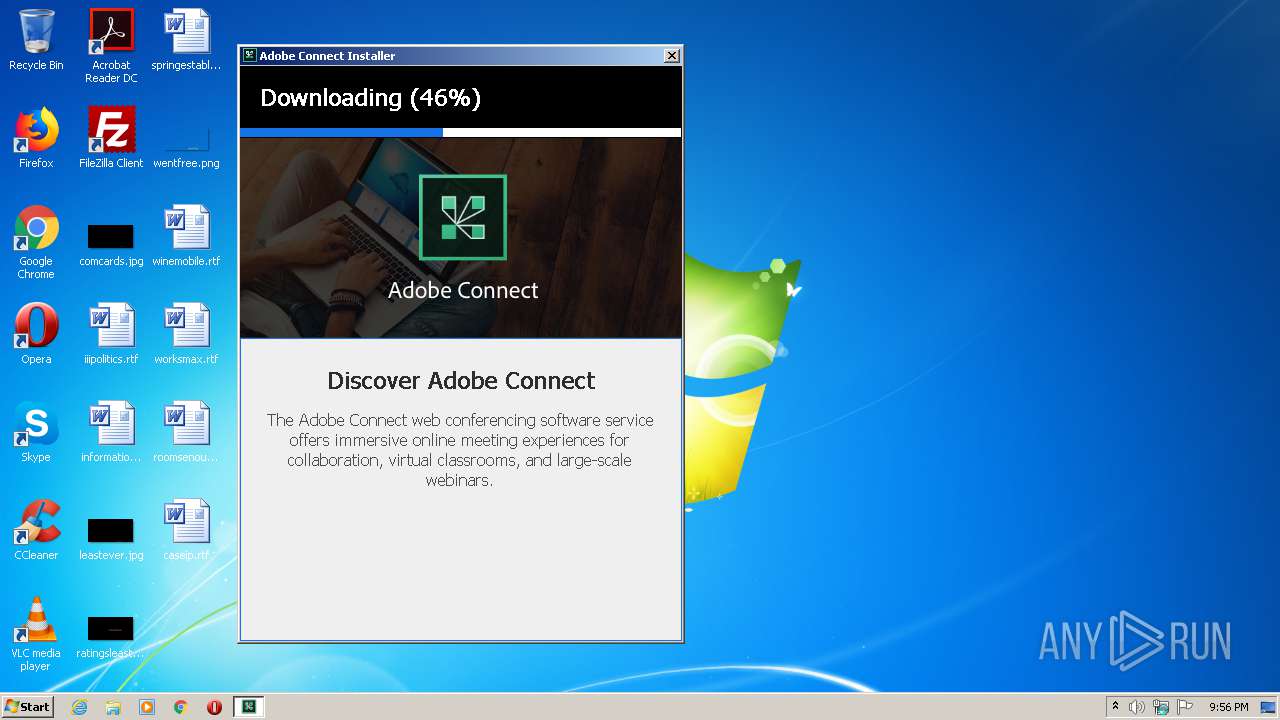Open Internet Explorer from taskbar

(79, 707)
